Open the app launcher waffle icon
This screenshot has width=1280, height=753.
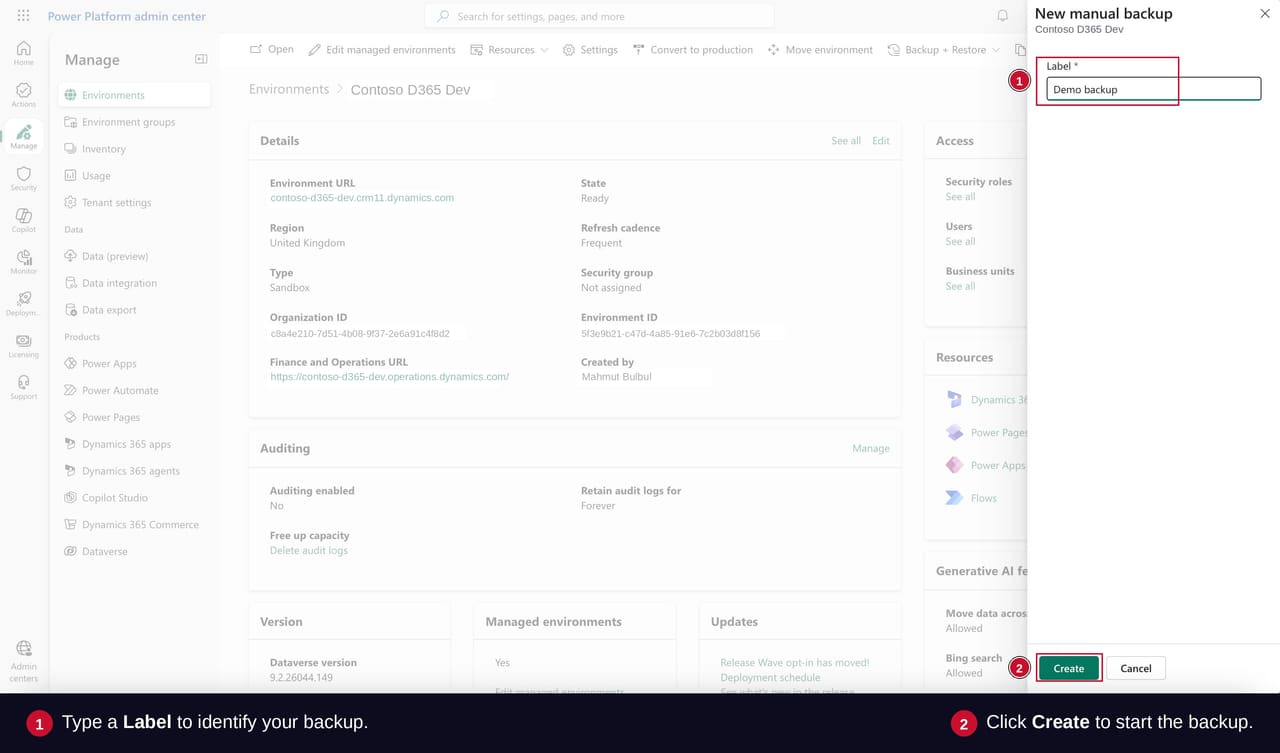(x=23, y=16)
